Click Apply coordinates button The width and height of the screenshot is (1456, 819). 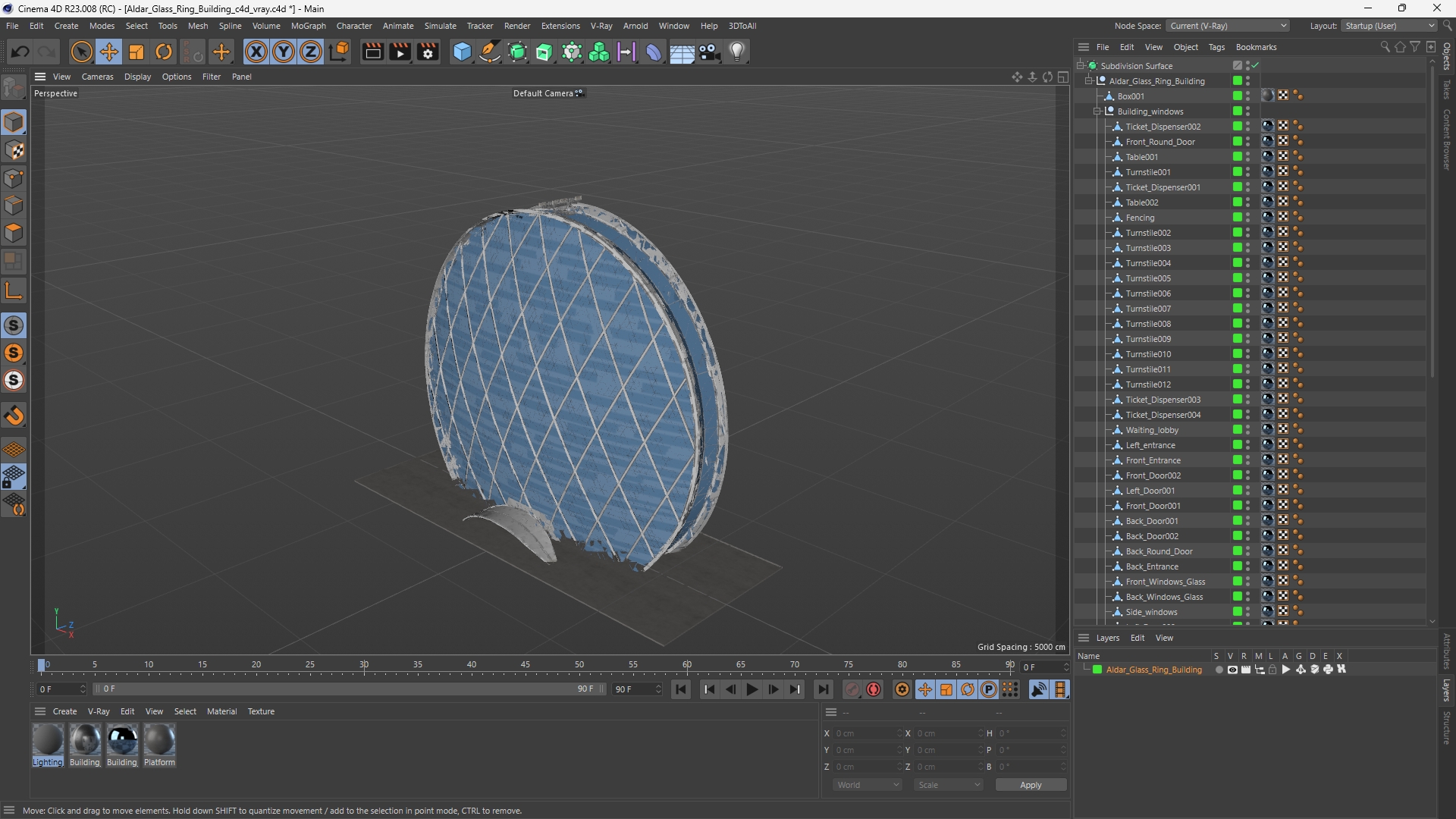click(1031, 785)
